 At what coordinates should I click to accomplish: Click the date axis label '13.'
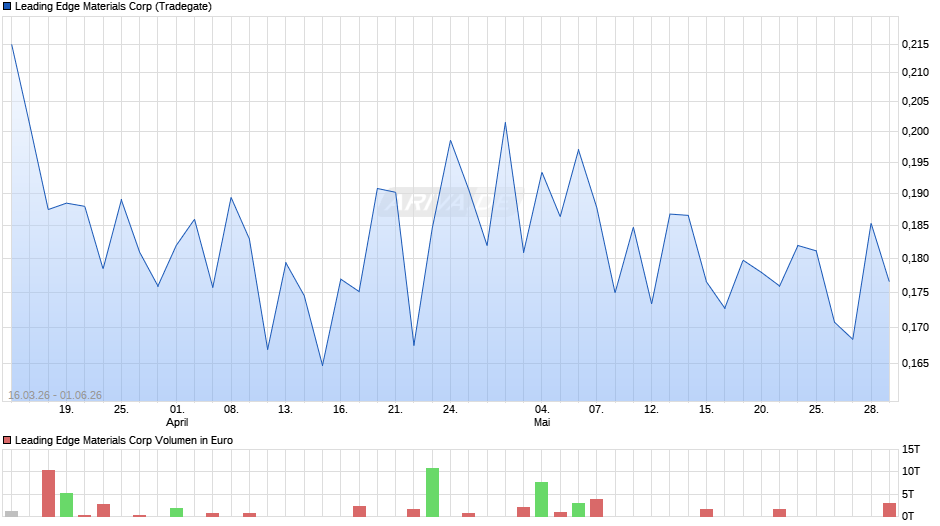[x=285, y=410]
